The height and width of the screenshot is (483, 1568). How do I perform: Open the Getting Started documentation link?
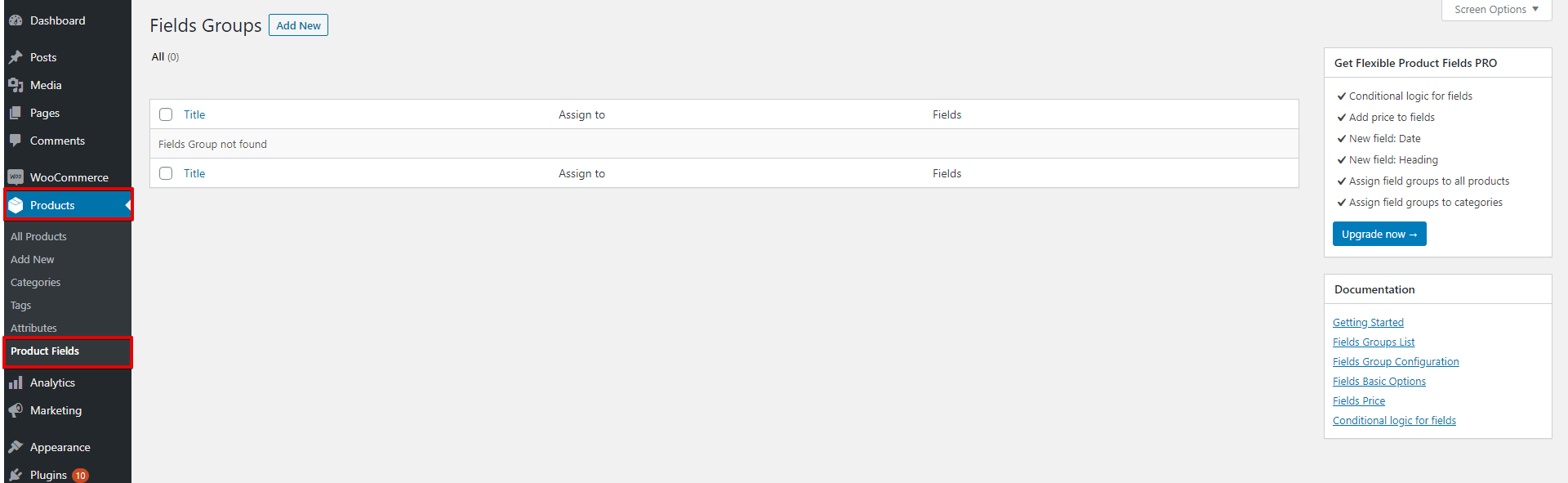[1368, 323]
